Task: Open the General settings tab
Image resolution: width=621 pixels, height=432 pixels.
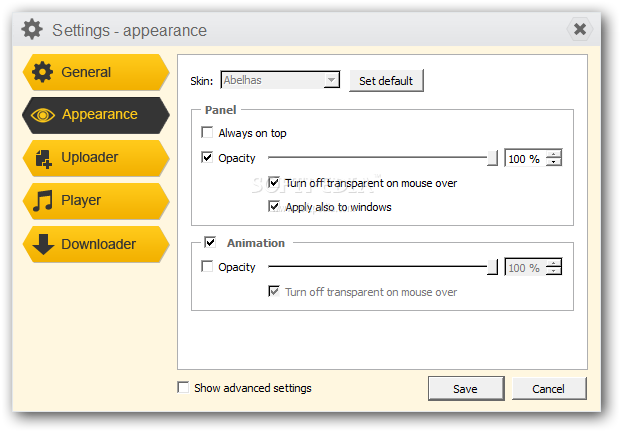Action: [x=96, y=72]
